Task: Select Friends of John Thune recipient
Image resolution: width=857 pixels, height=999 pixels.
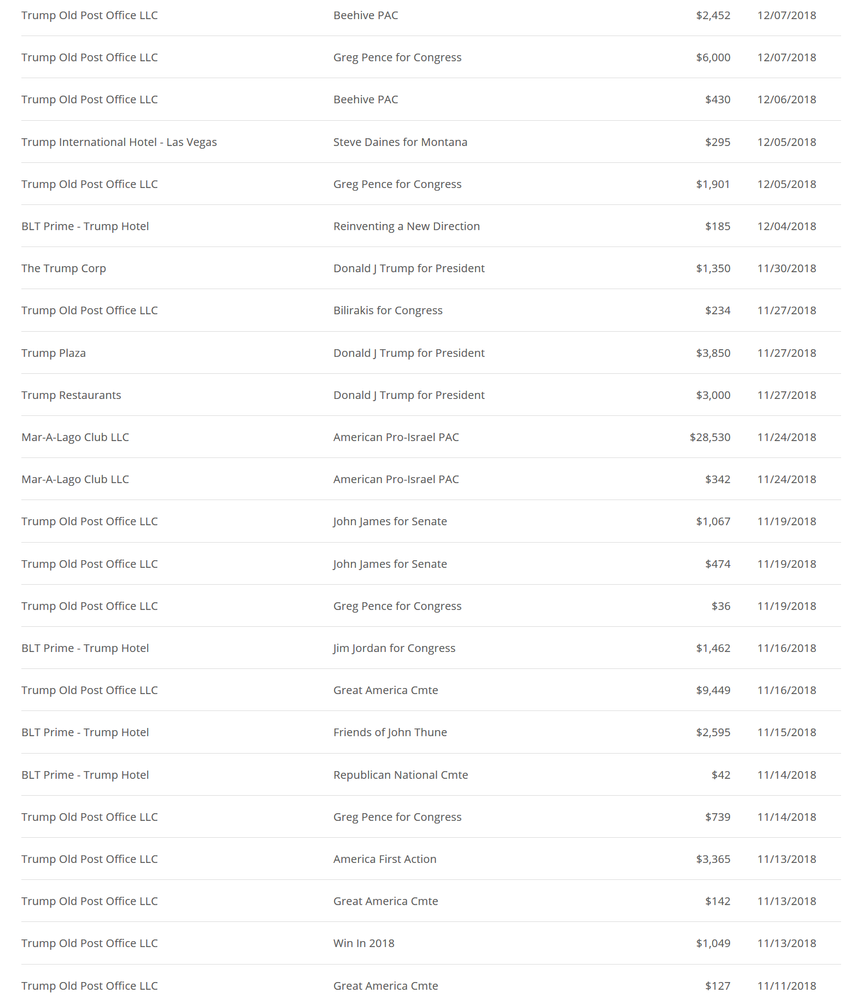Action: click(x=390, y=732)
